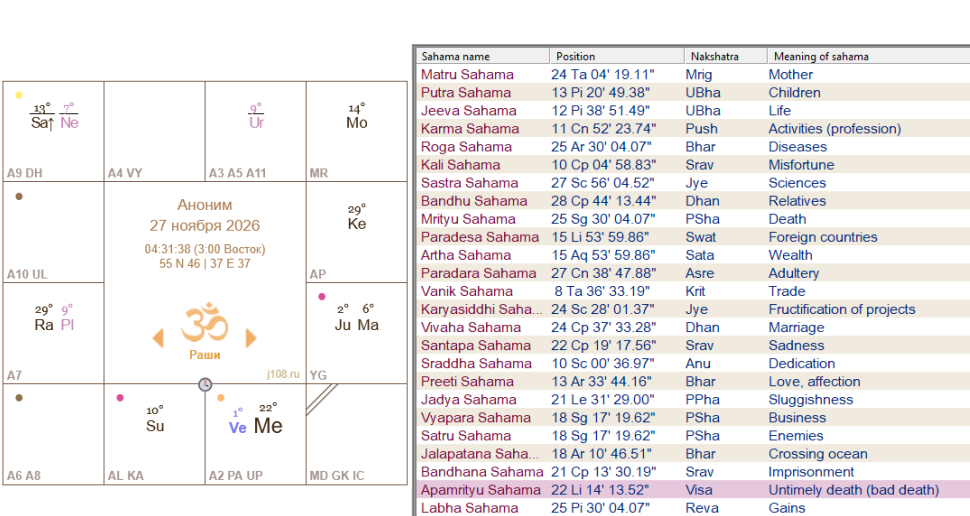Click the coordinates '55 N 46 | 37 E 37'
Screen dimensions: 970x516
click(205, 264)
